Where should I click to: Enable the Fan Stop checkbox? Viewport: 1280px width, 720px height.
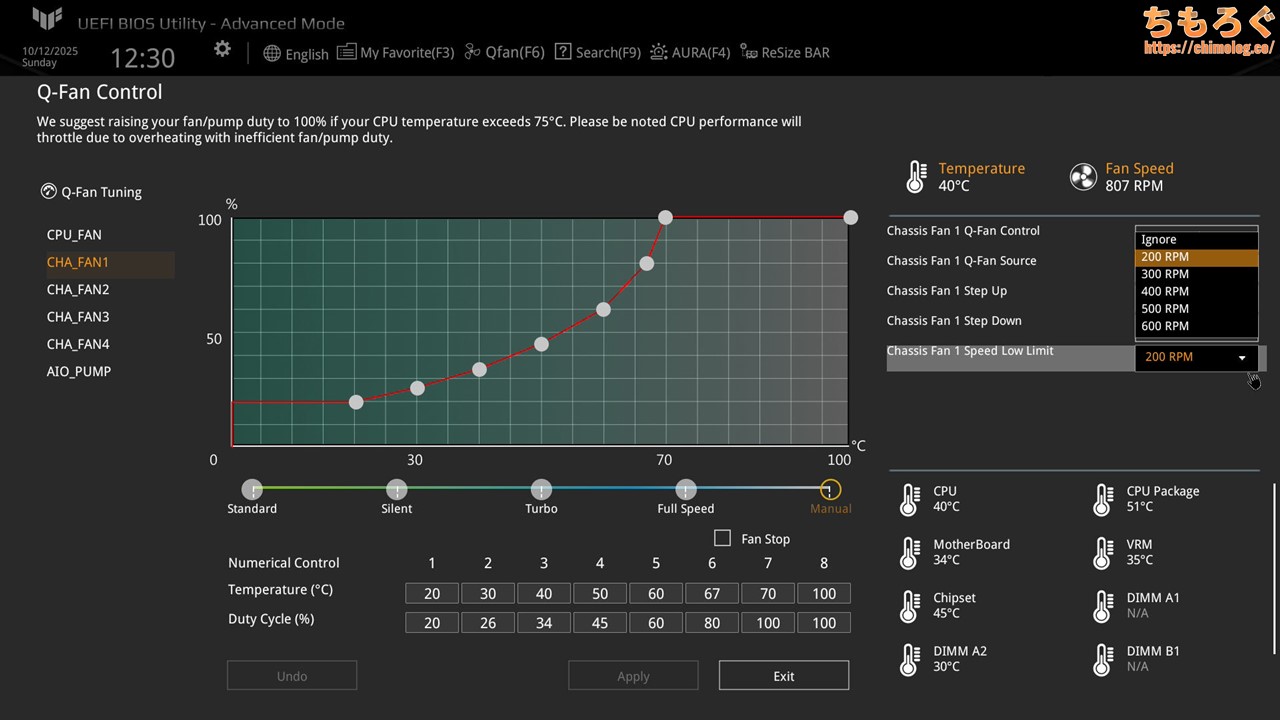722,538
